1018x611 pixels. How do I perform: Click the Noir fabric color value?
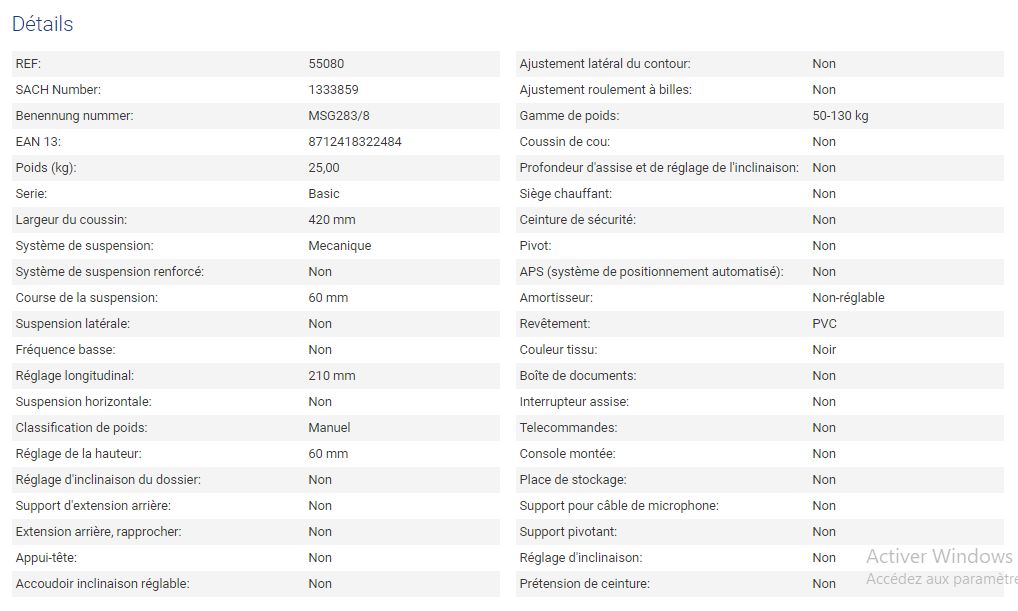[824, 350]
